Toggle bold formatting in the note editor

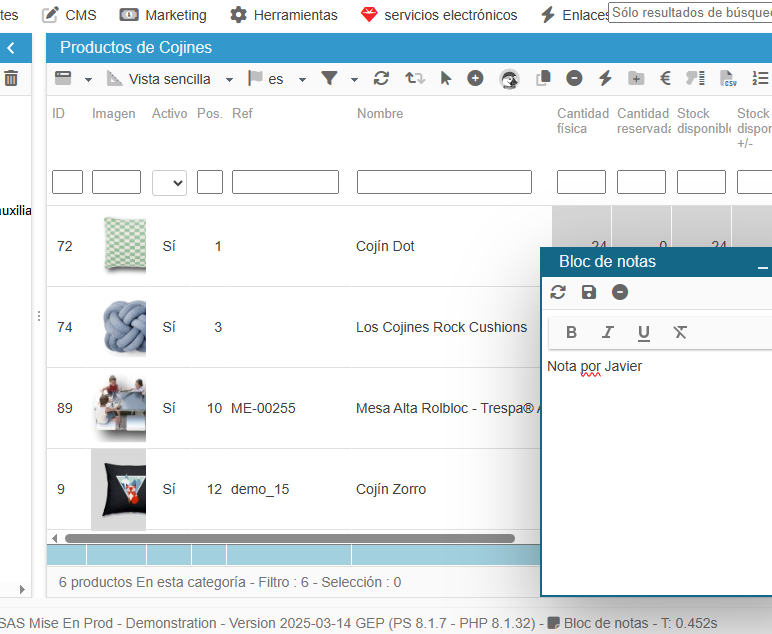(572, 332)
